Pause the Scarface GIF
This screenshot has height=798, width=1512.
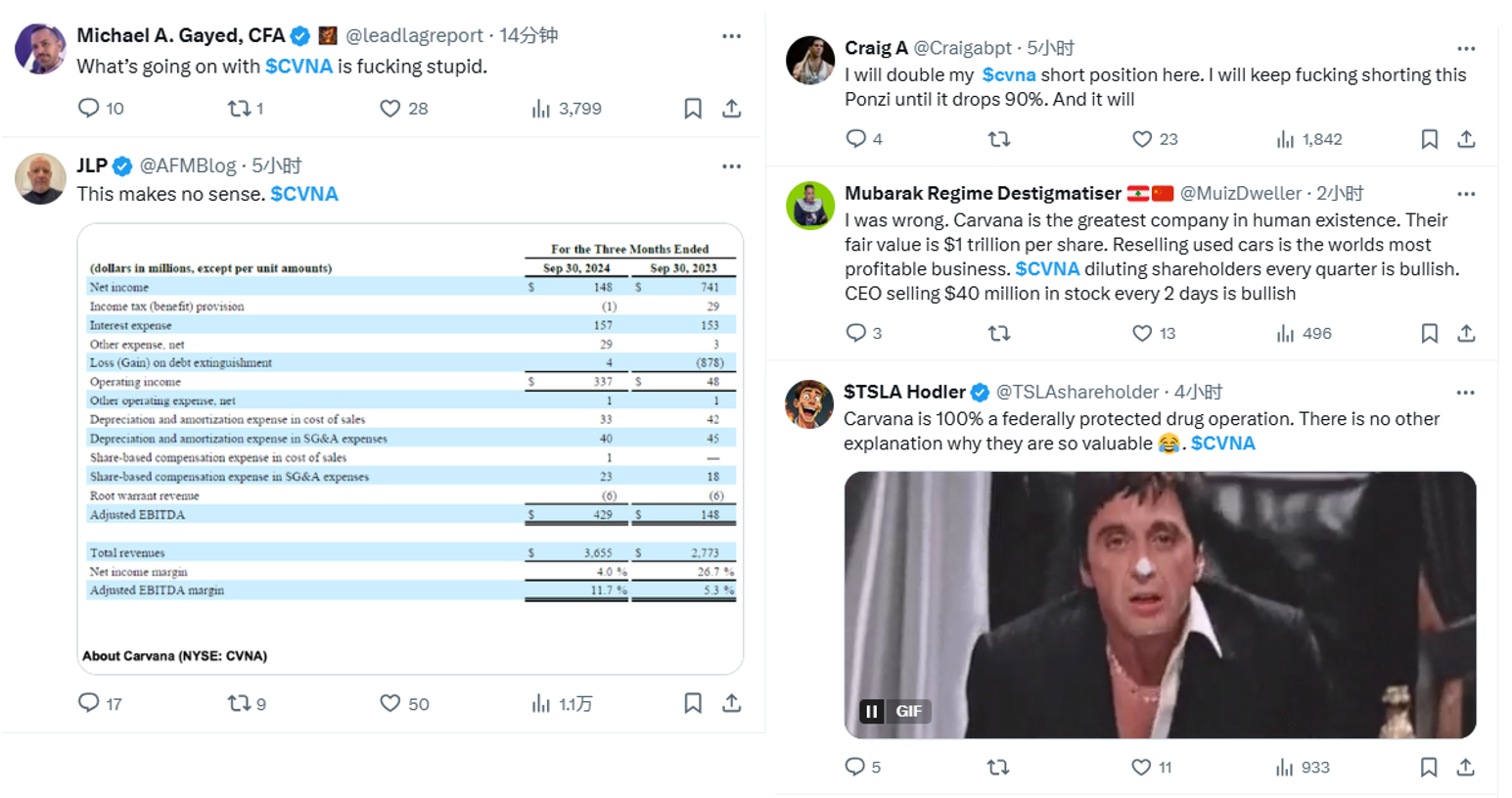point(871,712)
